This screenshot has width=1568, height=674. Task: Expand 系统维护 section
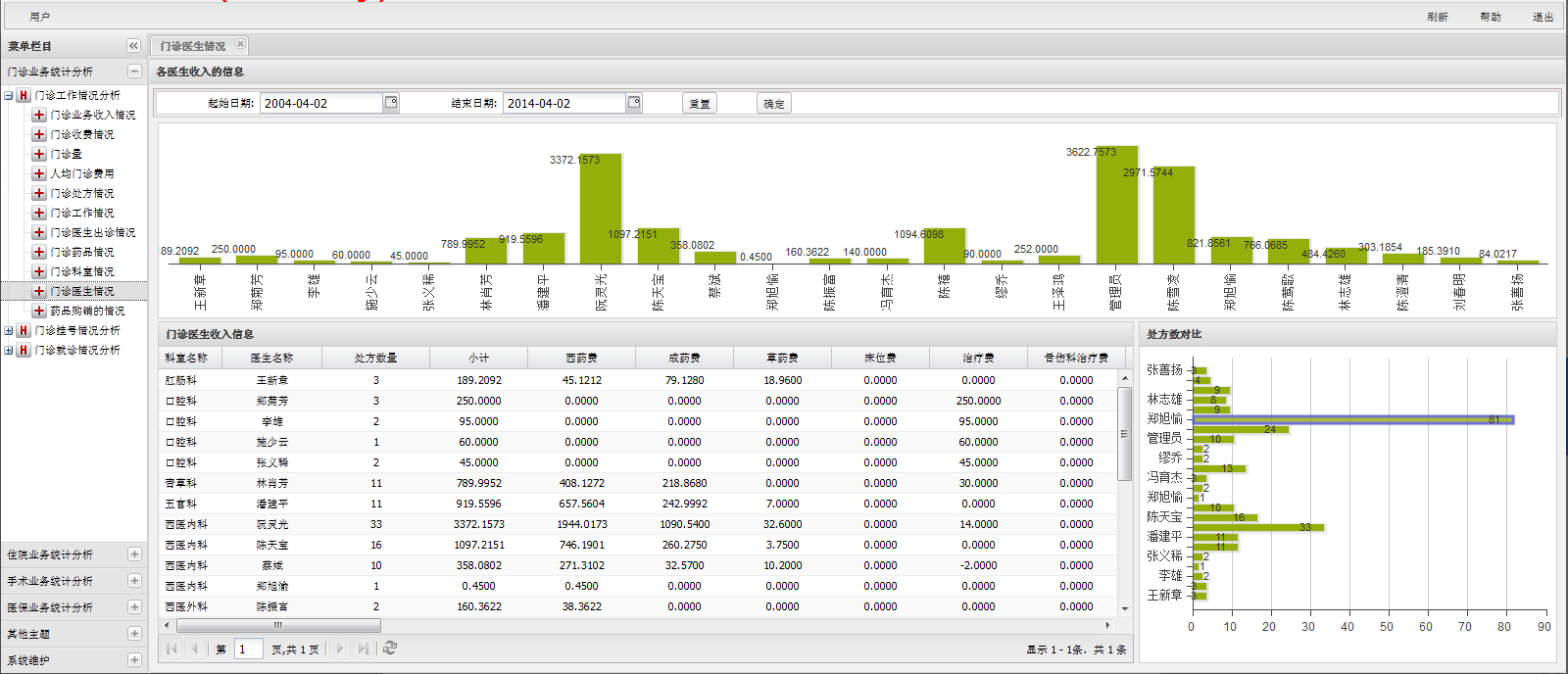point(134,660)
